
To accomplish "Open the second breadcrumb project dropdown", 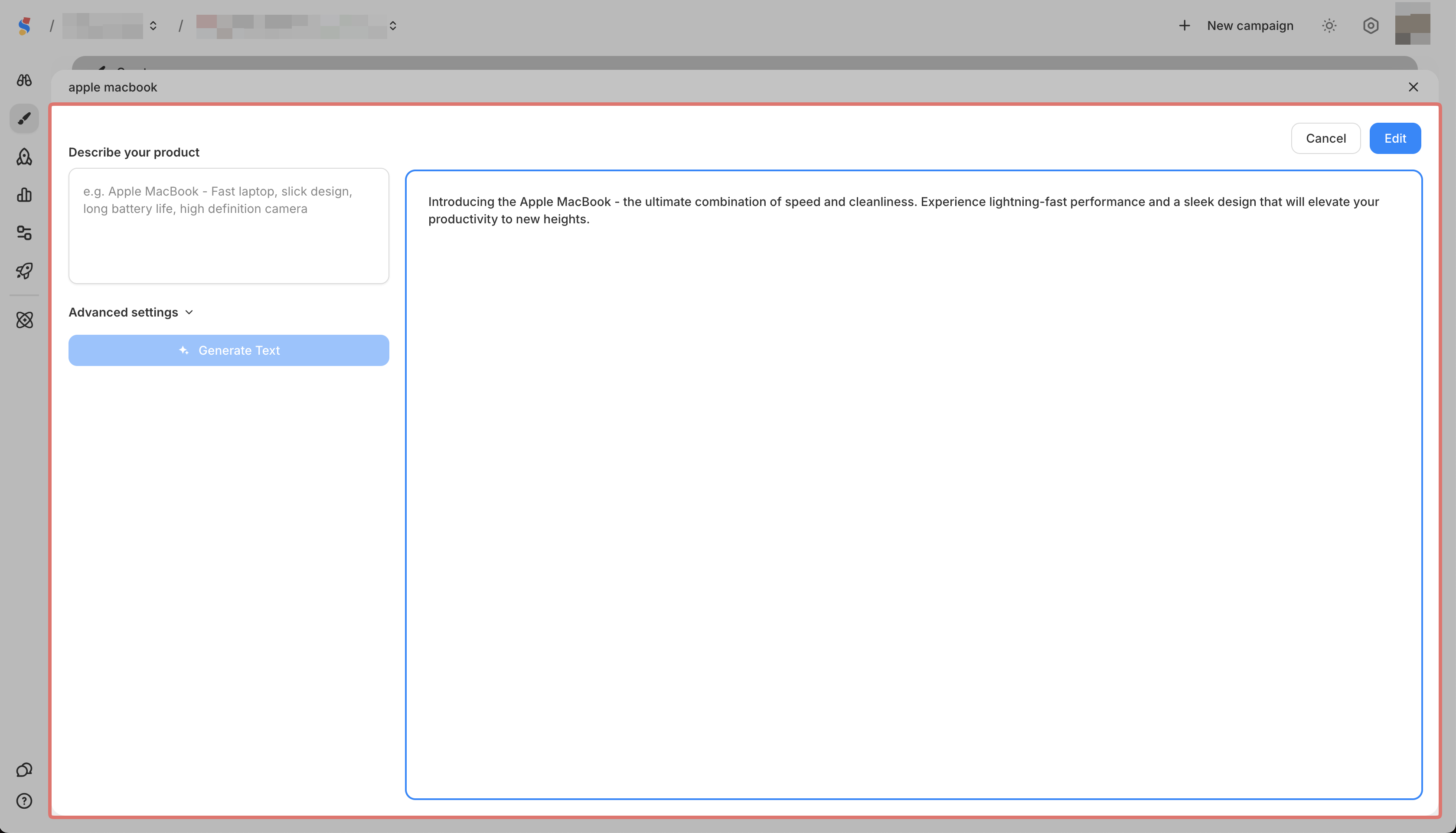I will coord(296,26).
